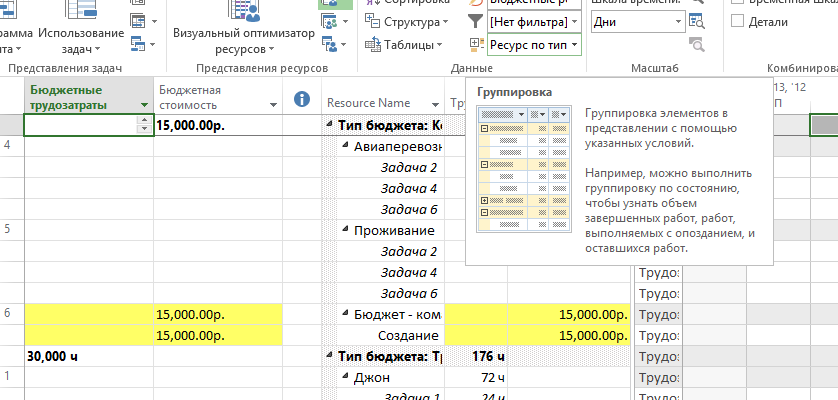The width and height of the screenshot is (838, 400).
Task: Click the stepper in the budget work cell
Action: (144, 125)
